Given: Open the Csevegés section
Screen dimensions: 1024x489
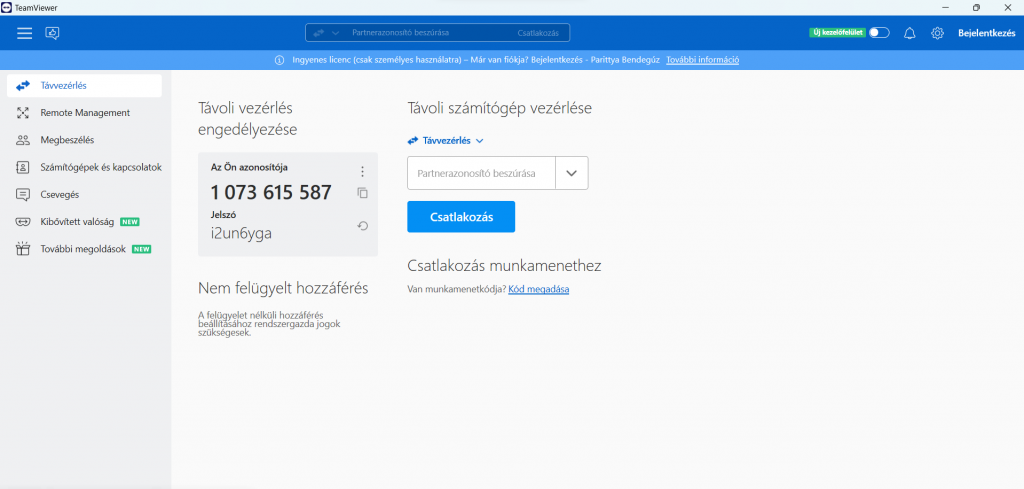Looking at the screenshot, I should pyautogui.click(x=59, y=194).
